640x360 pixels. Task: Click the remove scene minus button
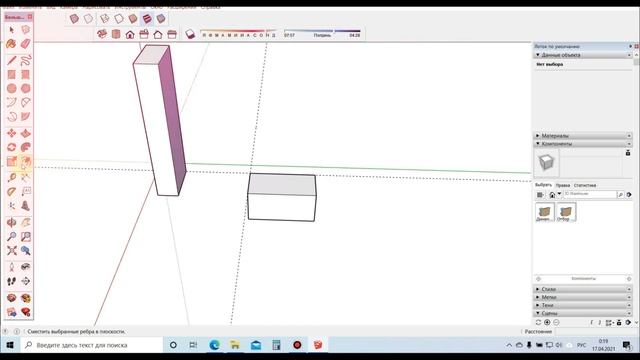coord(556,322)
